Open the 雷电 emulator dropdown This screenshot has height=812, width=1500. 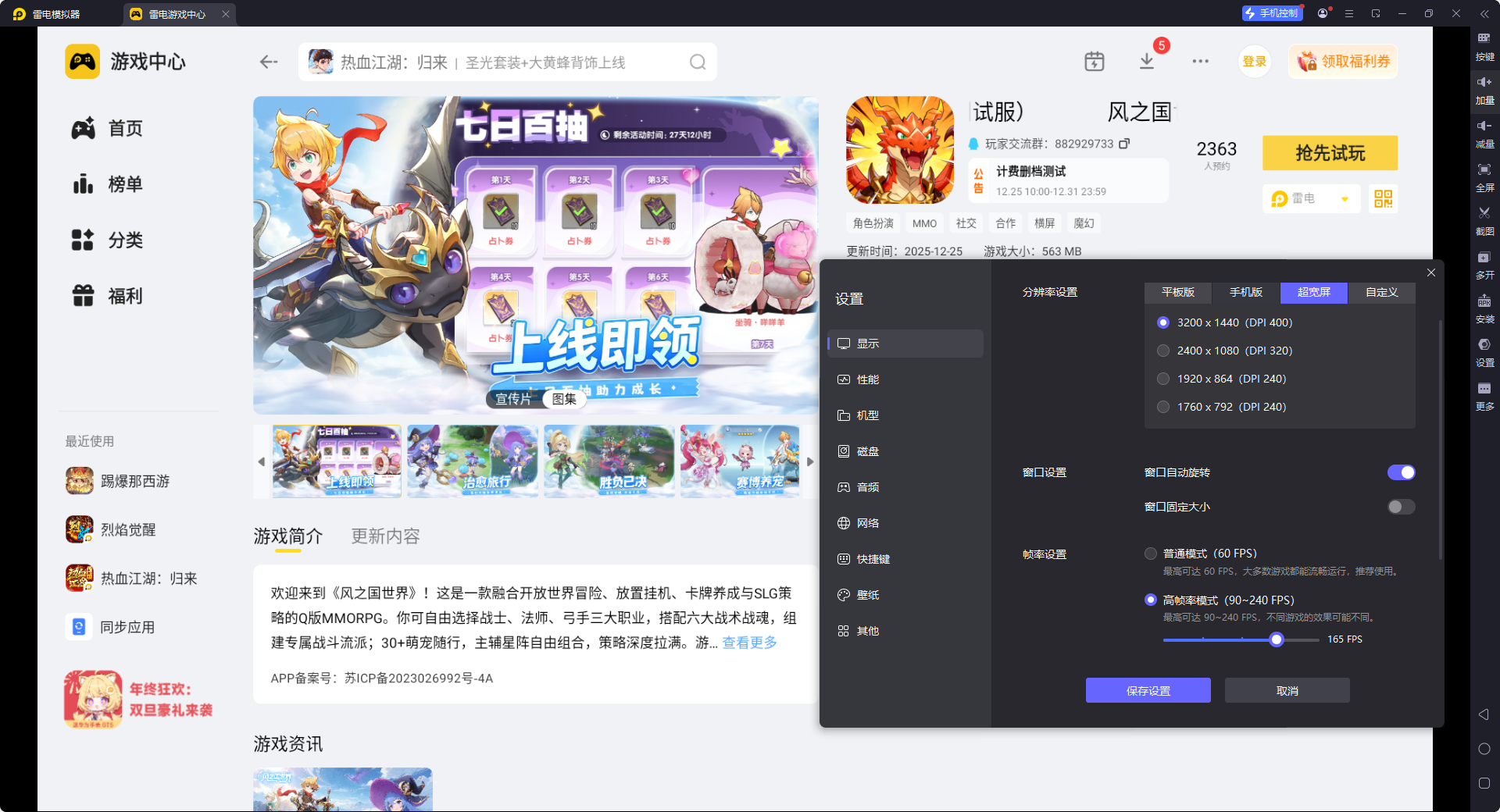[1311, 198]
